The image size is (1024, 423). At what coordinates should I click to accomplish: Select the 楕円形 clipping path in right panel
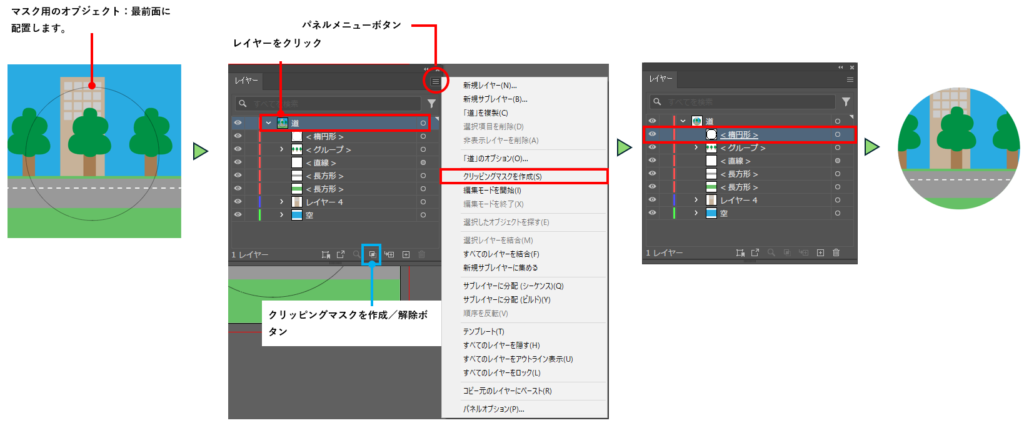click(x=739, y=134)
